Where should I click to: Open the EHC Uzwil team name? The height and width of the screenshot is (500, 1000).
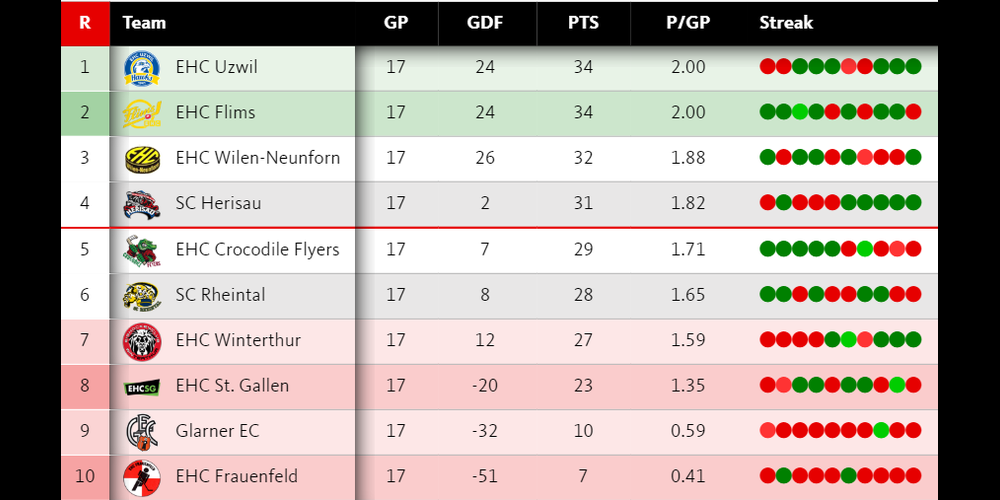(216, 68)
